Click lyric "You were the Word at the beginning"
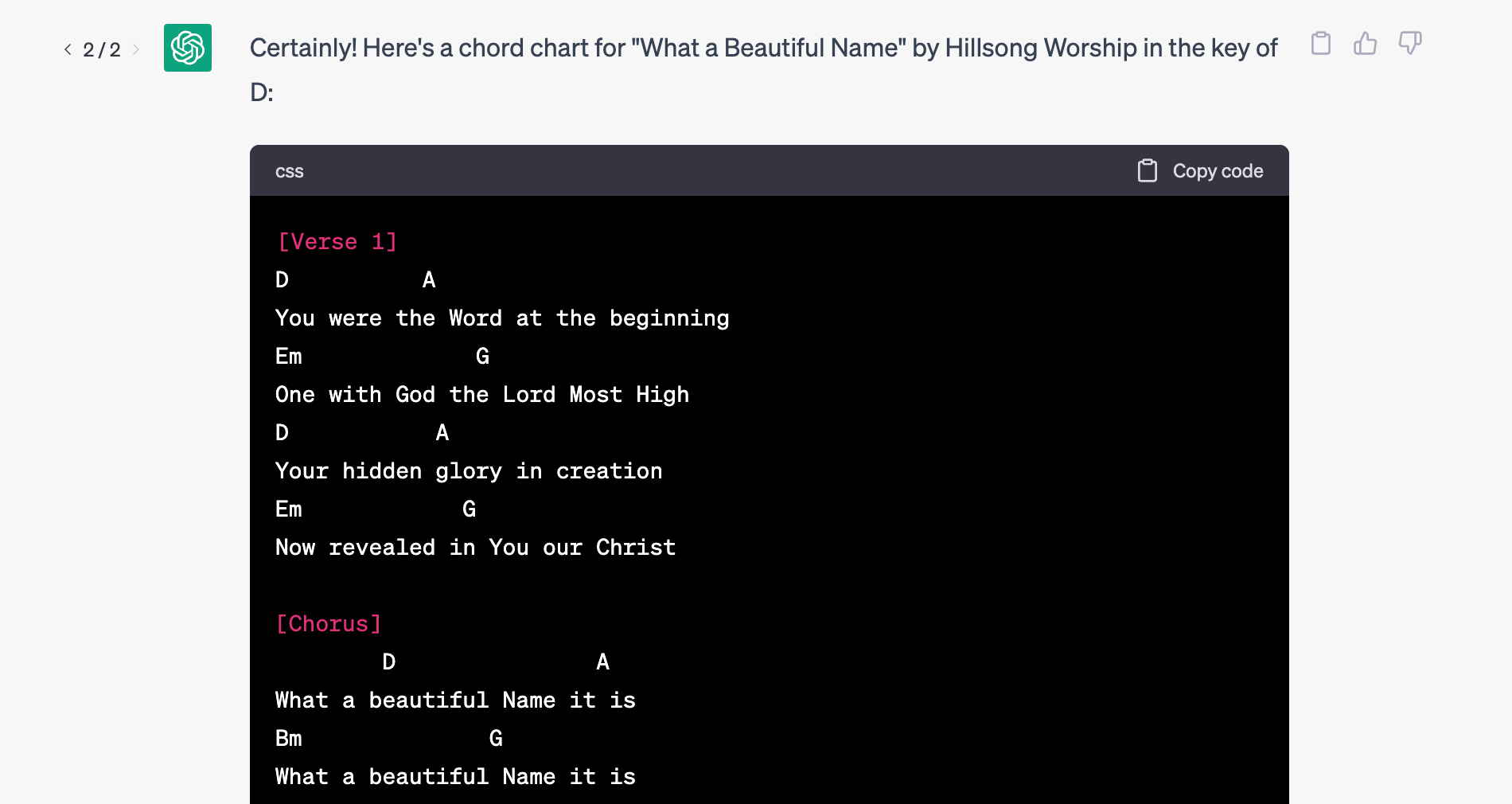Viewport: 1512px width, 804px height. 502,318
